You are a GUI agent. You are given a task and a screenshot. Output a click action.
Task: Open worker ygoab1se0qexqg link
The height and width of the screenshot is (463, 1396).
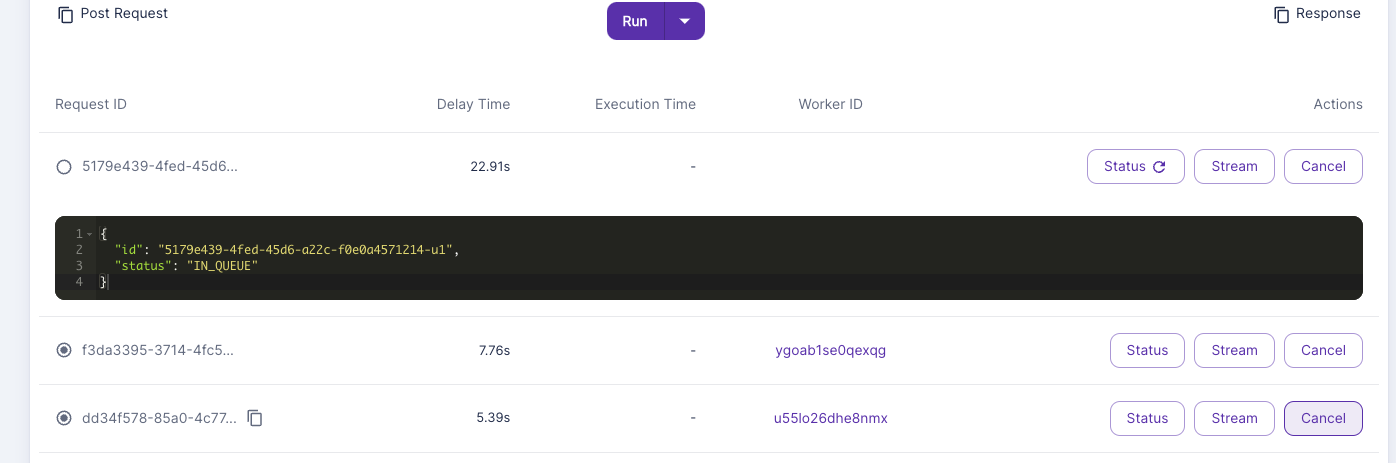pos(831,350)
